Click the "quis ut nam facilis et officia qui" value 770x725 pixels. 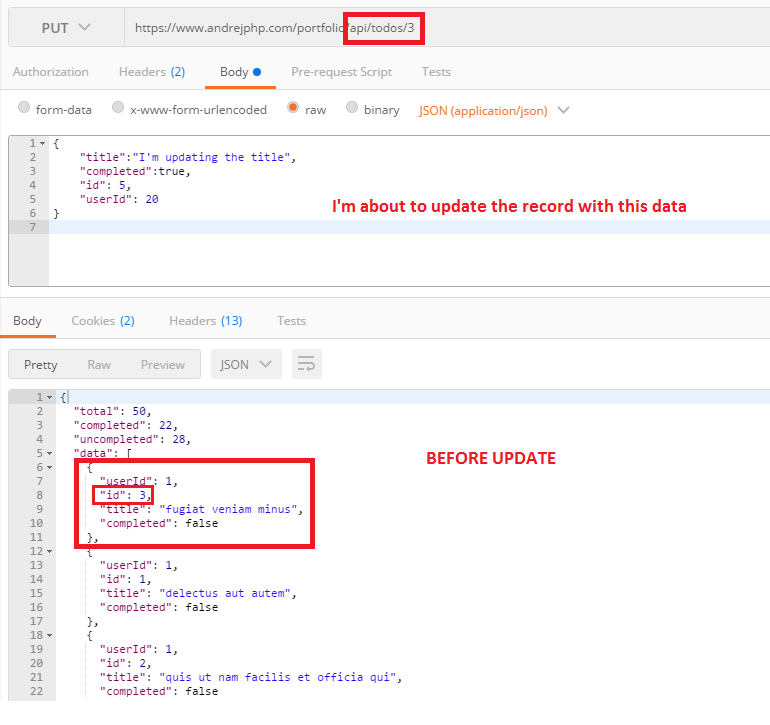click(278, 677)
